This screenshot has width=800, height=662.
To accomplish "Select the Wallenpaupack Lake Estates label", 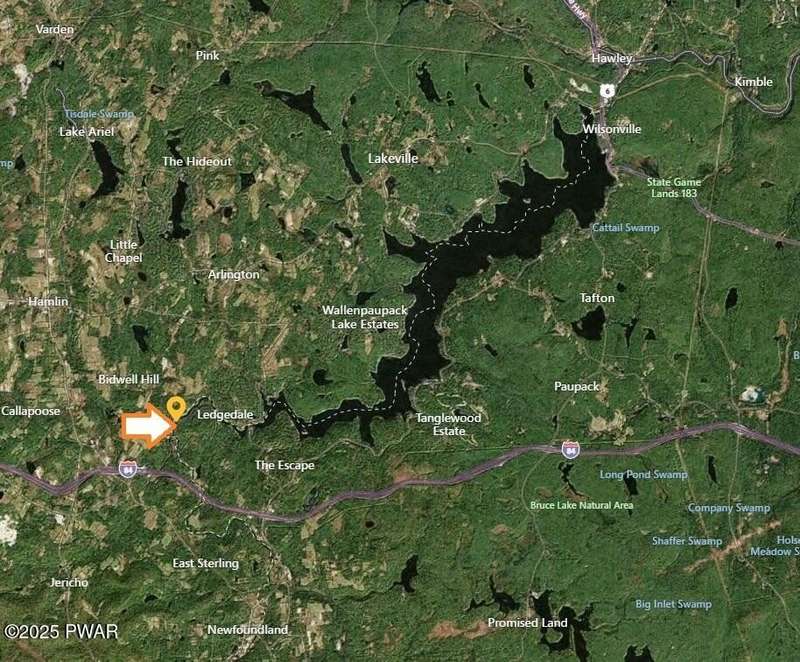I will pyautogui.click(x=365, y=317).
